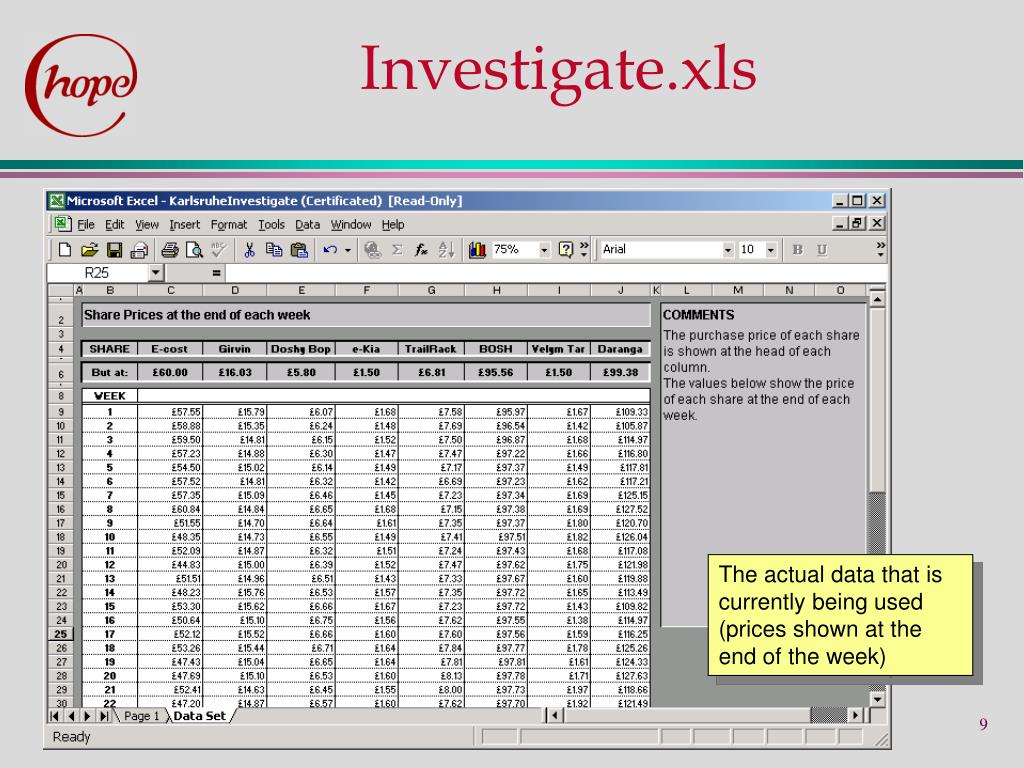Click the Open file folder icon

89,249
